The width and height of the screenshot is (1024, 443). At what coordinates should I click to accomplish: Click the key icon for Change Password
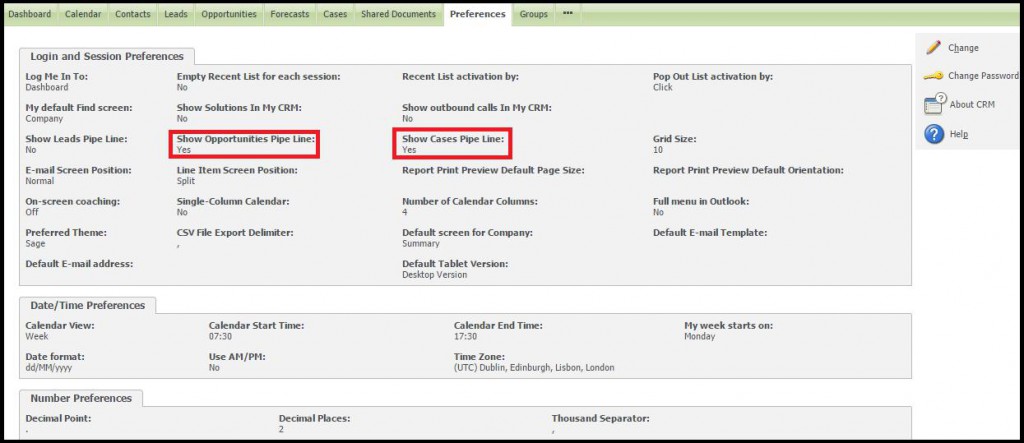tap(933, 76)
